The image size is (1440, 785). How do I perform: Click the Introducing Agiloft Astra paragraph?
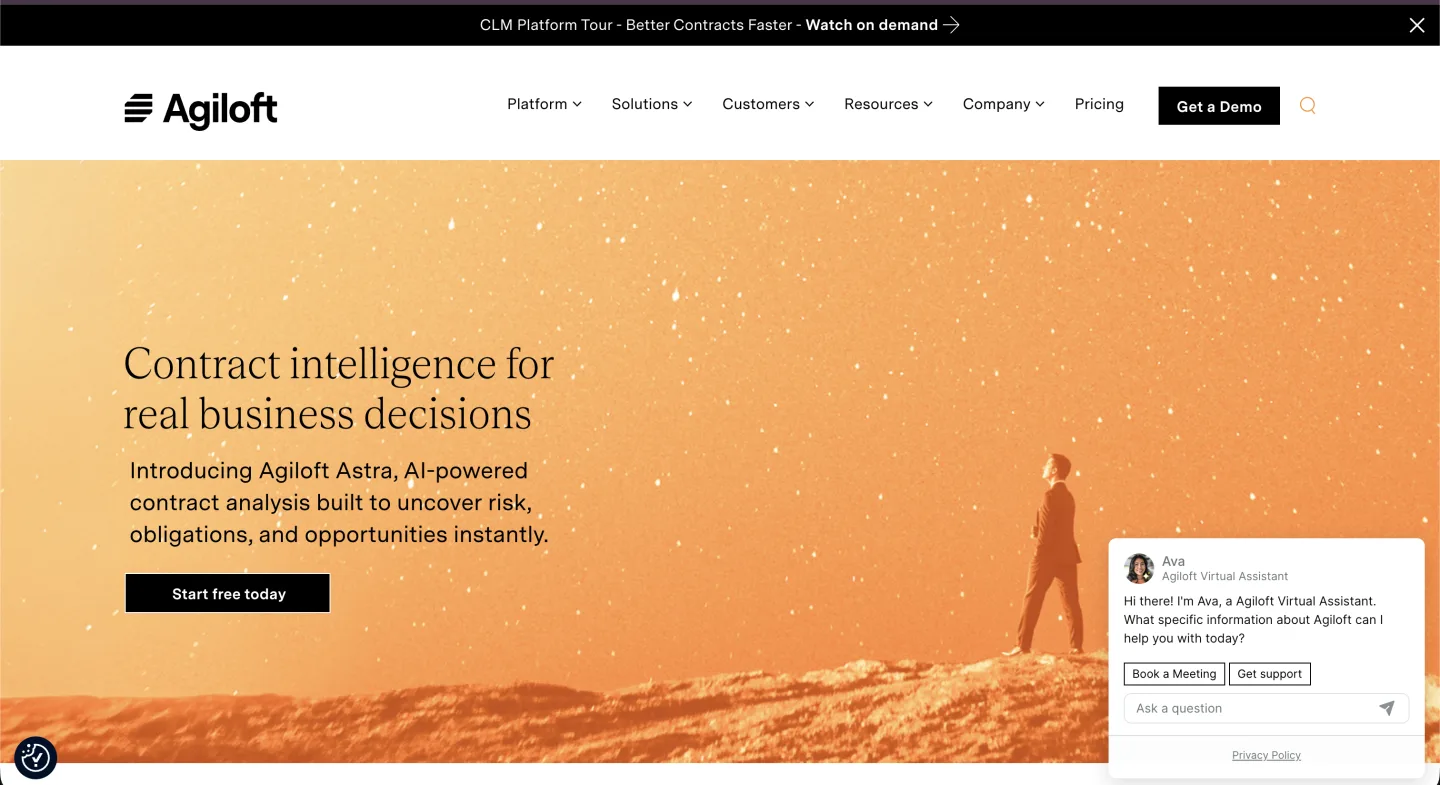pyautogui.click(x=339, y=502)
